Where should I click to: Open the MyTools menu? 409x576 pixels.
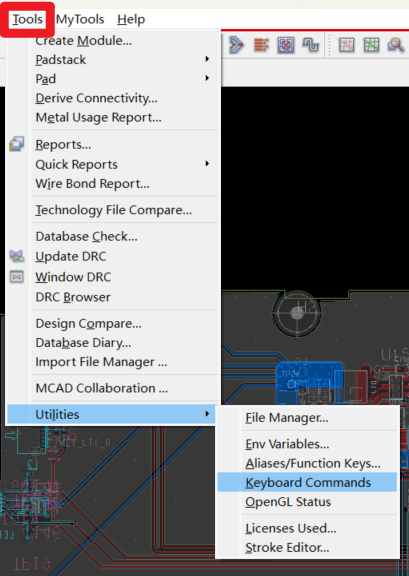tap(80, 19)
